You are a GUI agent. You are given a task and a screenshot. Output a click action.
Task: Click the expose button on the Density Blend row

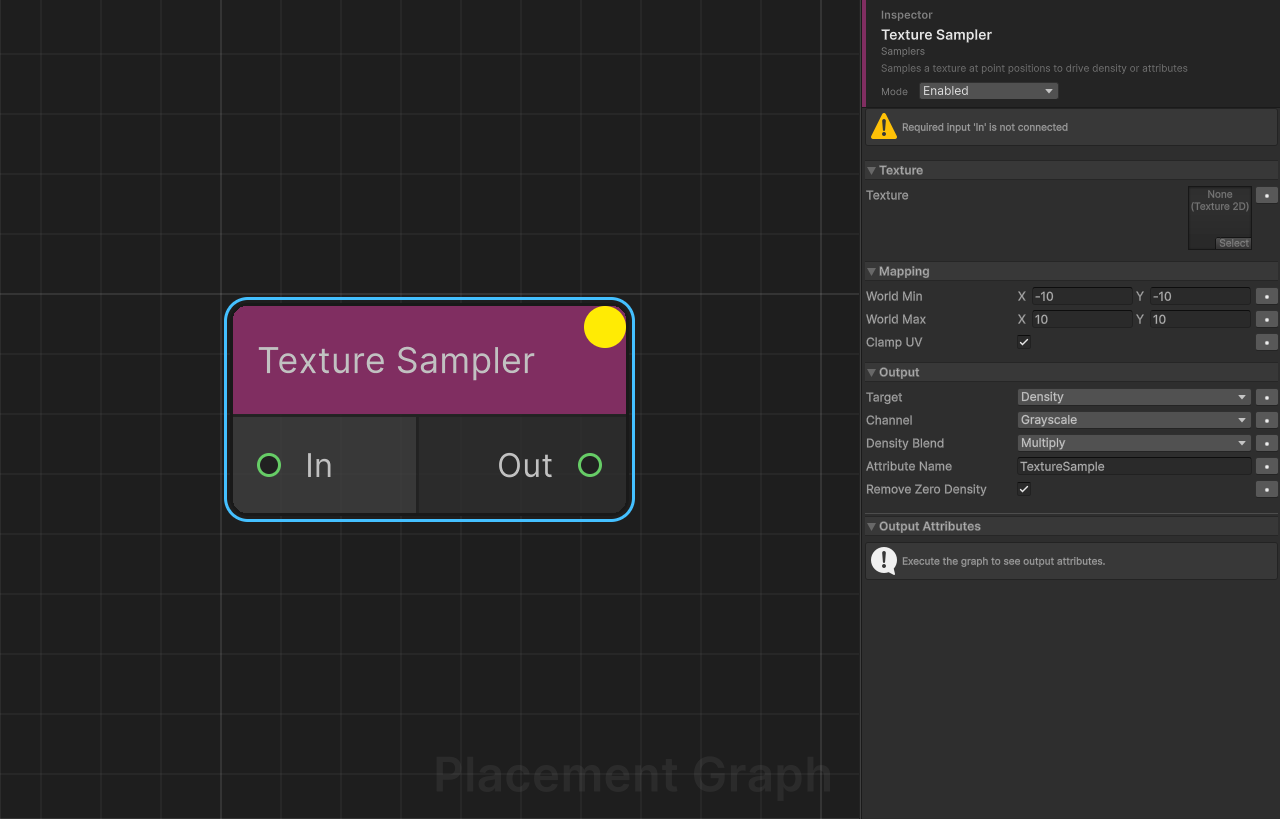[1267, 443]
